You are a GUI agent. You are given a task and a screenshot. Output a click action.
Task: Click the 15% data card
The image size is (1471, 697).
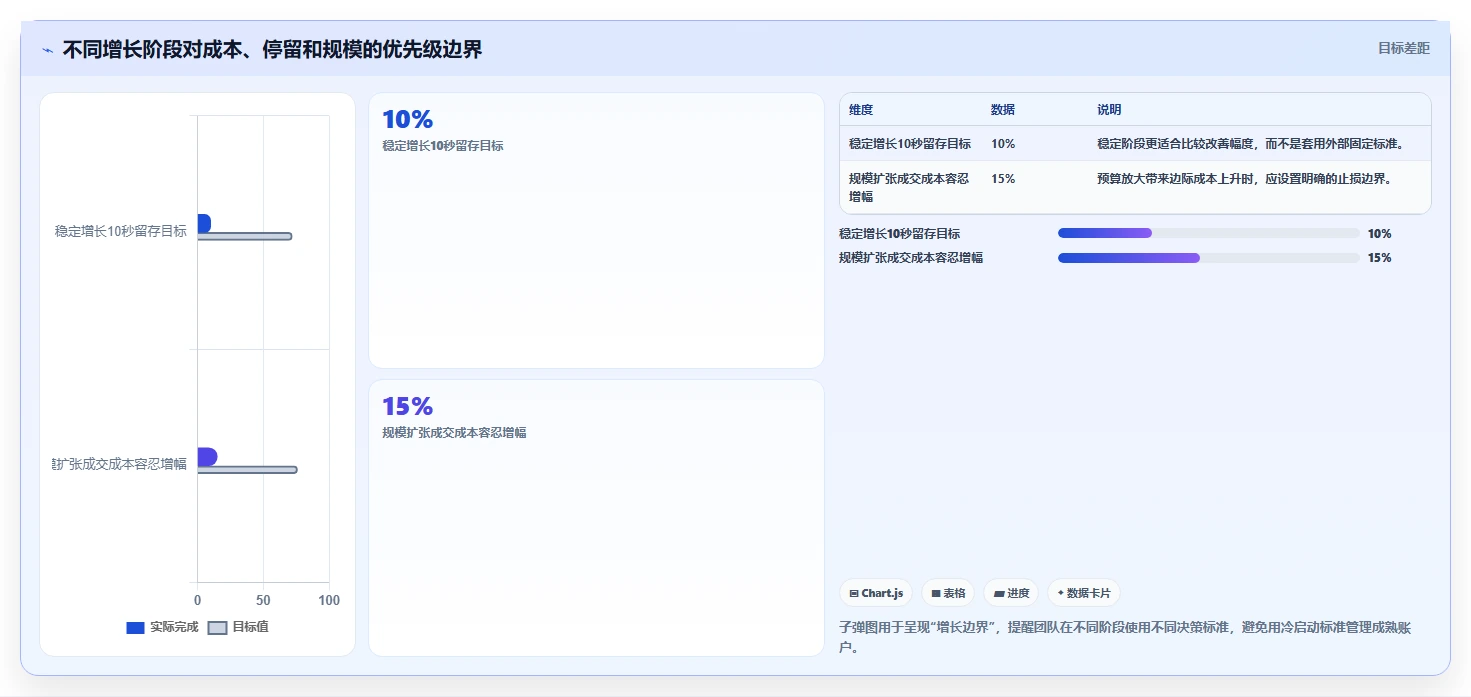(596, 518)
